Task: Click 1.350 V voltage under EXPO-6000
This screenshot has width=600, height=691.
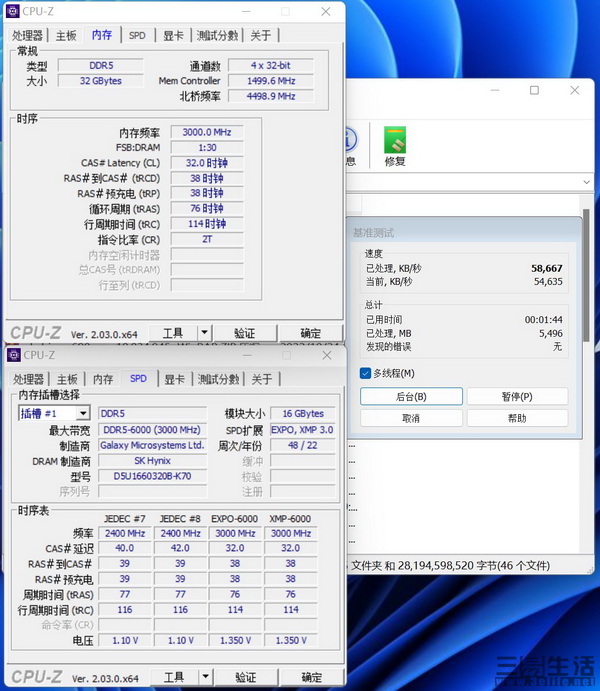Action: (235, 640)
